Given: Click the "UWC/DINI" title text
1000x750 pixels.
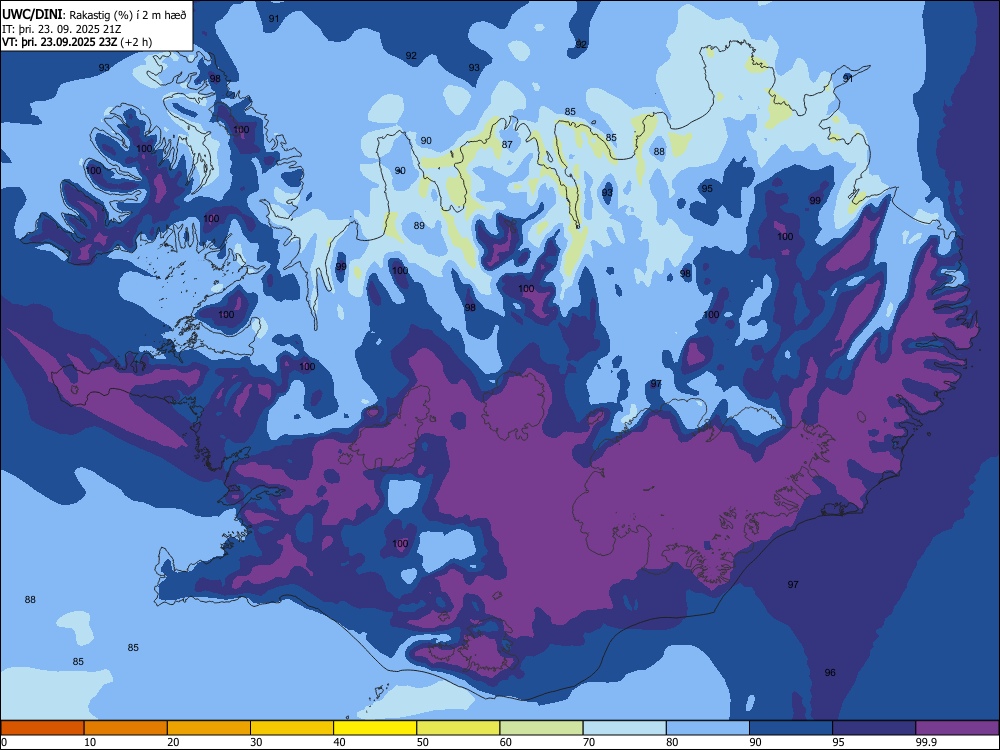Looking at the screenshot, I should point(32,14).
